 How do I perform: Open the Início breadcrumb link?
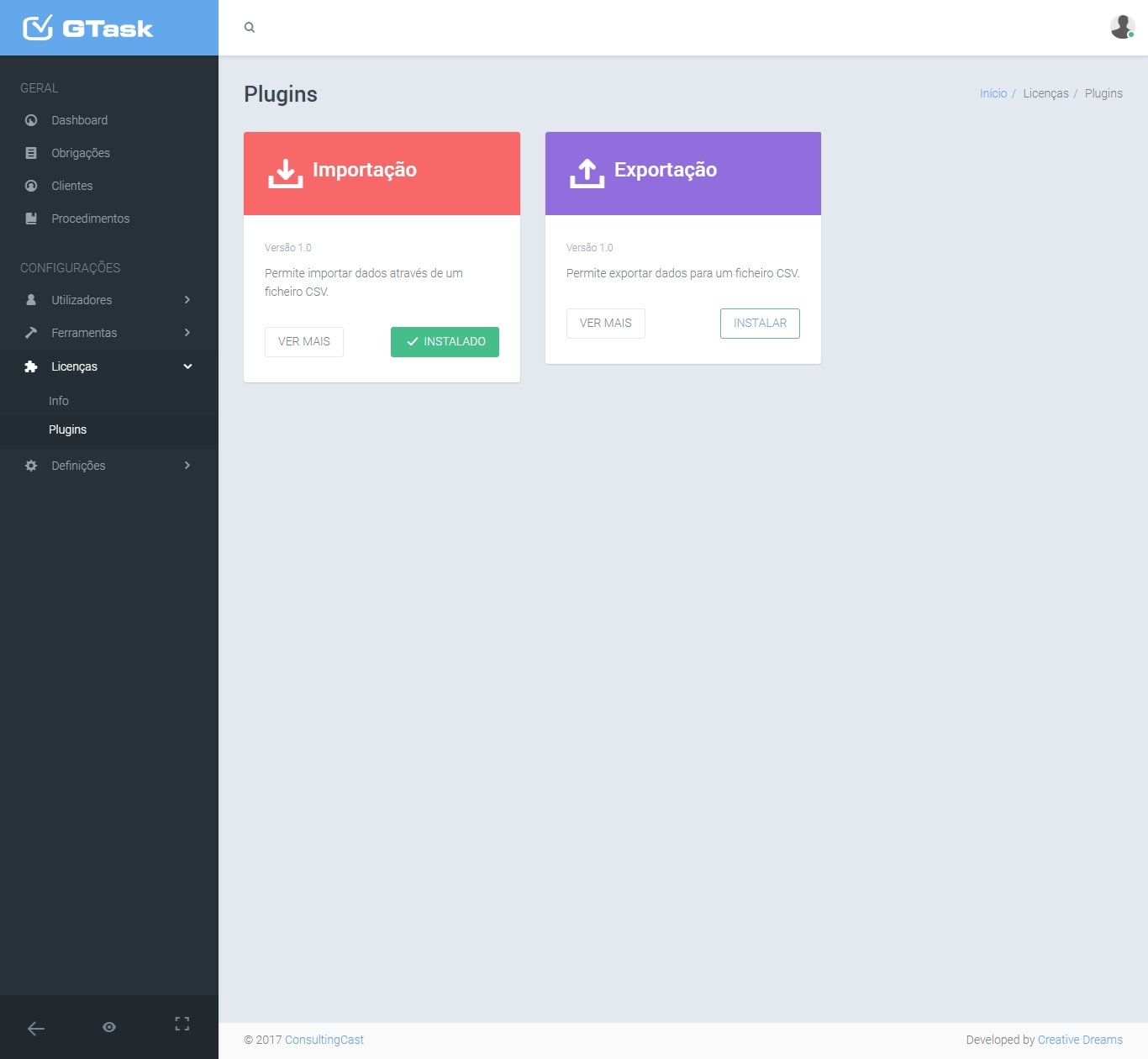(993, 93)
